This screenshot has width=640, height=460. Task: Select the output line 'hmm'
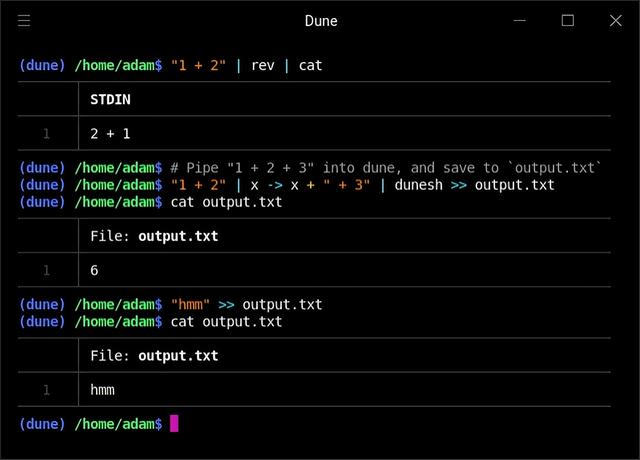(102, 390)
